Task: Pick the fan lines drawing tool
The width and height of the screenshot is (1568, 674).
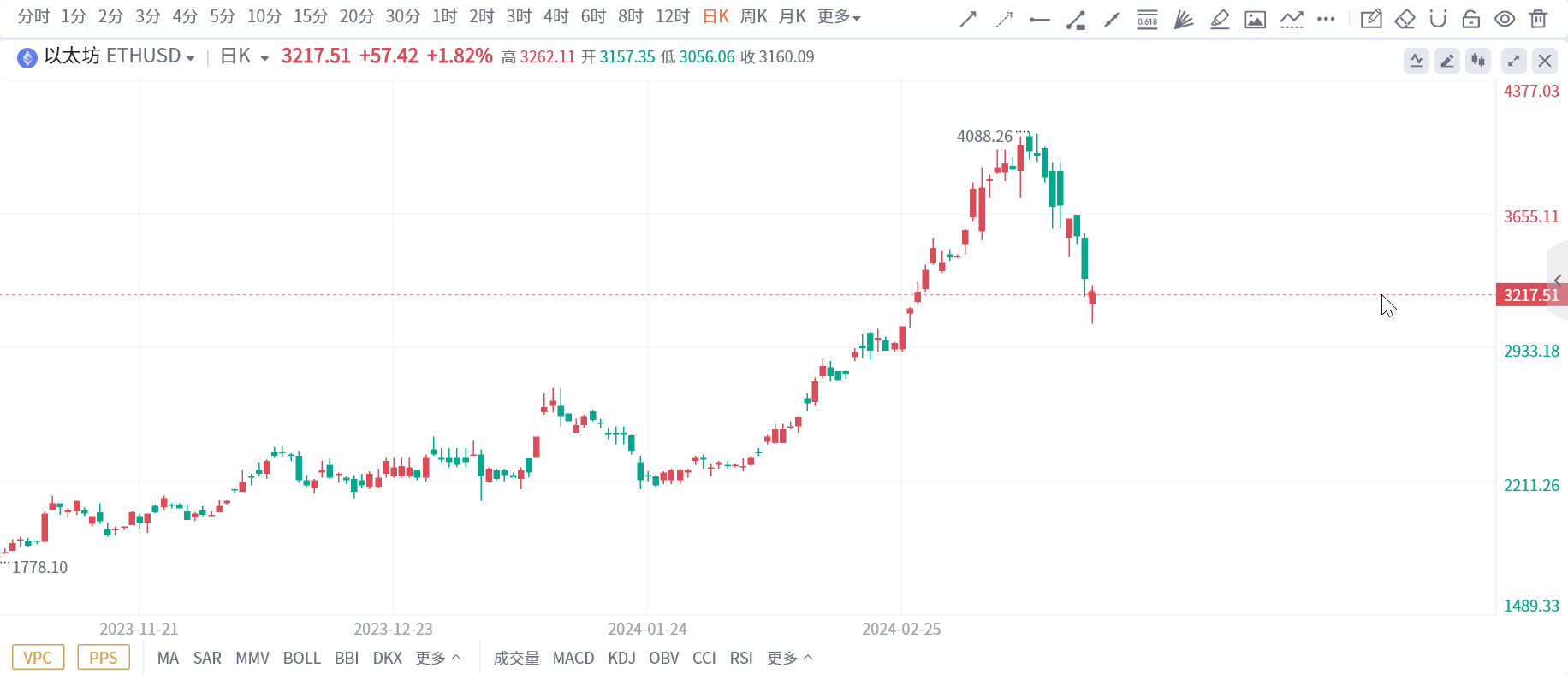Action: pos(1184,19)
